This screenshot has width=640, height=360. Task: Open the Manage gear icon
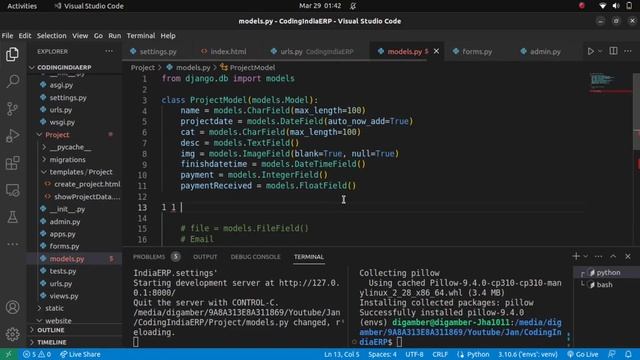[12, 334]
